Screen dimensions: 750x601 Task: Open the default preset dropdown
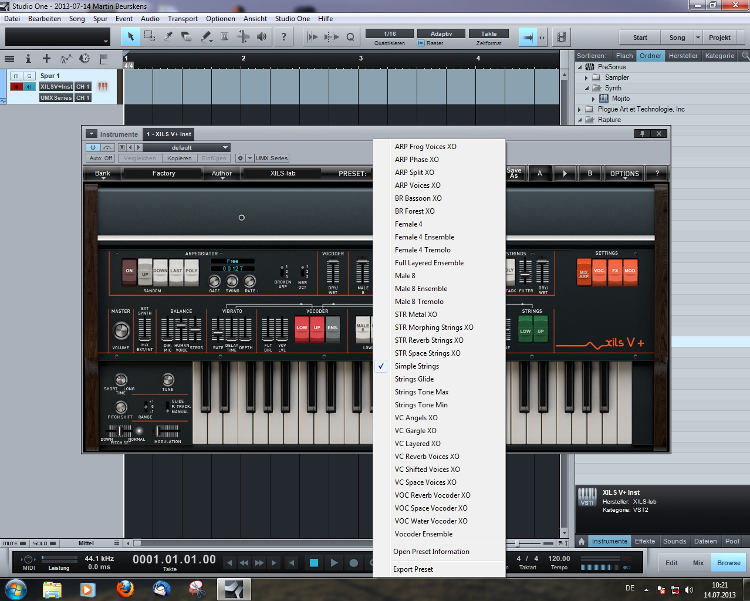point(187,147)
